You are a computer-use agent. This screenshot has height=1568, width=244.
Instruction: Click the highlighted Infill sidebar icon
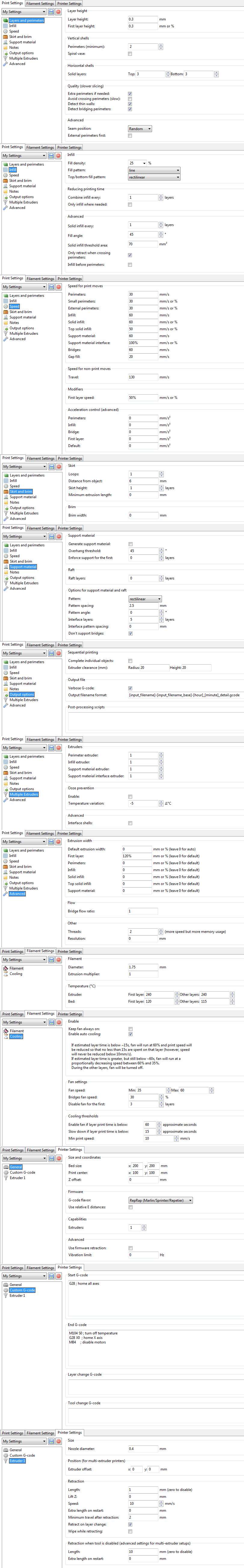click(5, 170)
